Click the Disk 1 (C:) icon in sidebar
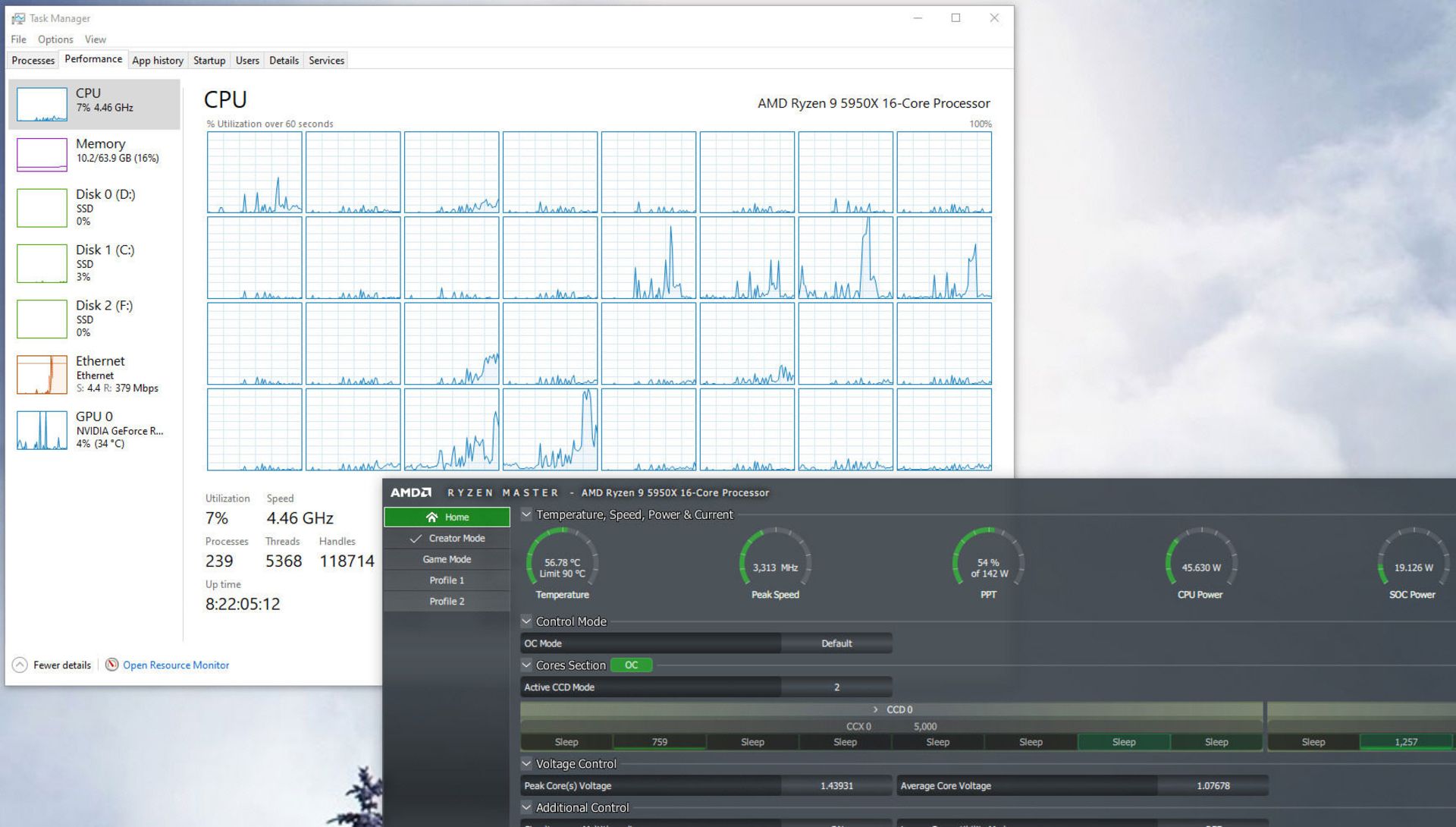The image size is (1456, 827). (41, 262)
